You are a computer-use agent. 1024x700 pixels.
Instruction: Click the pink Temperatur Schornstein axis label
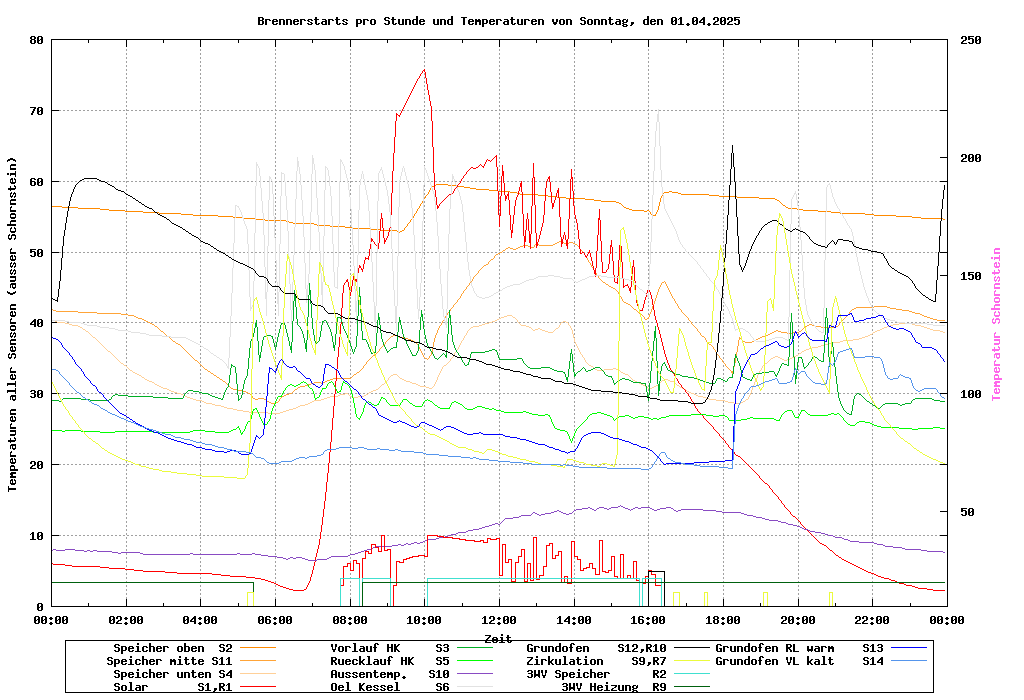coord(996,323)
